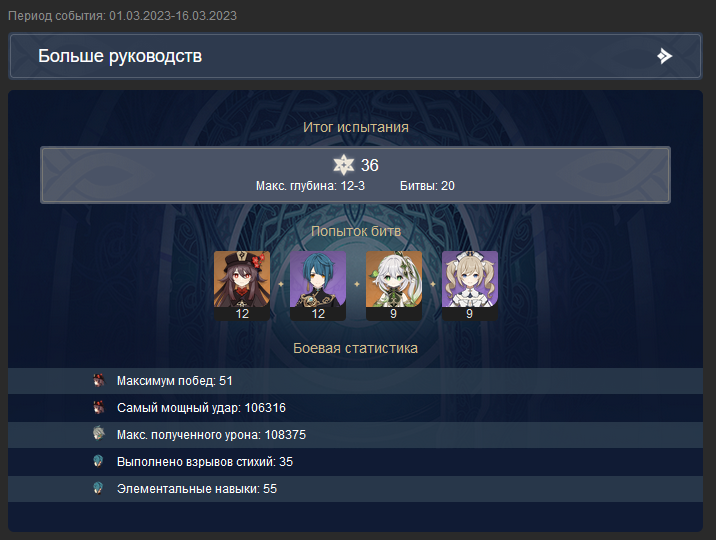Select the Самый мощный удар: 106316 row

[x=355, y=408]
